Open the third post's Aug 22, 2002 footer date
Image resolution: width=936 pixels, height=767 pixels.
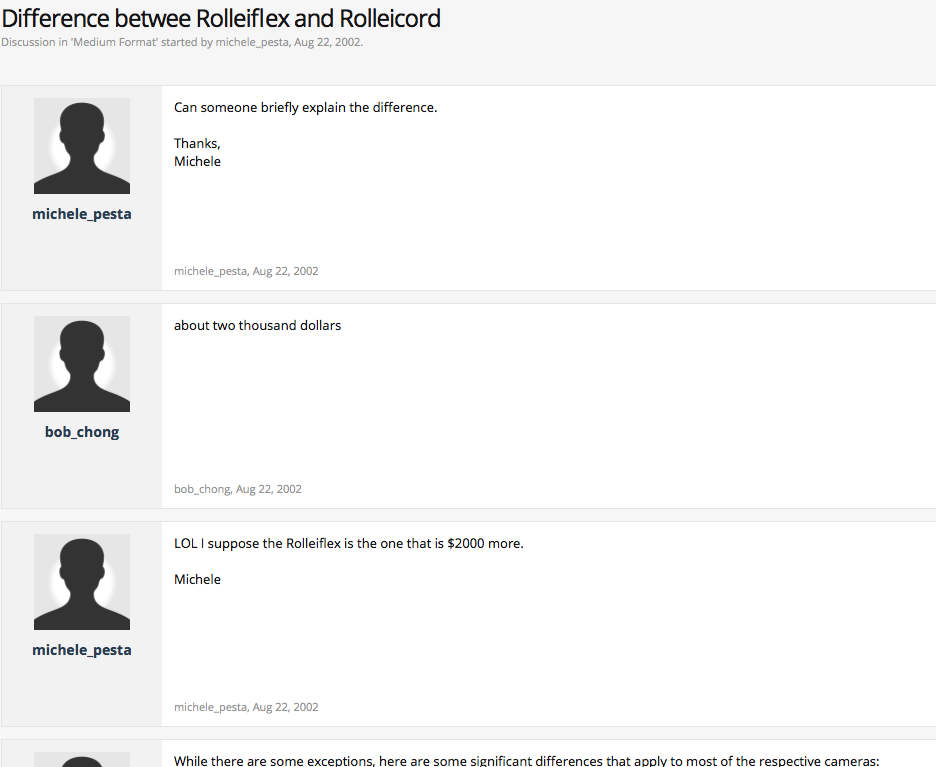[286, 707]
